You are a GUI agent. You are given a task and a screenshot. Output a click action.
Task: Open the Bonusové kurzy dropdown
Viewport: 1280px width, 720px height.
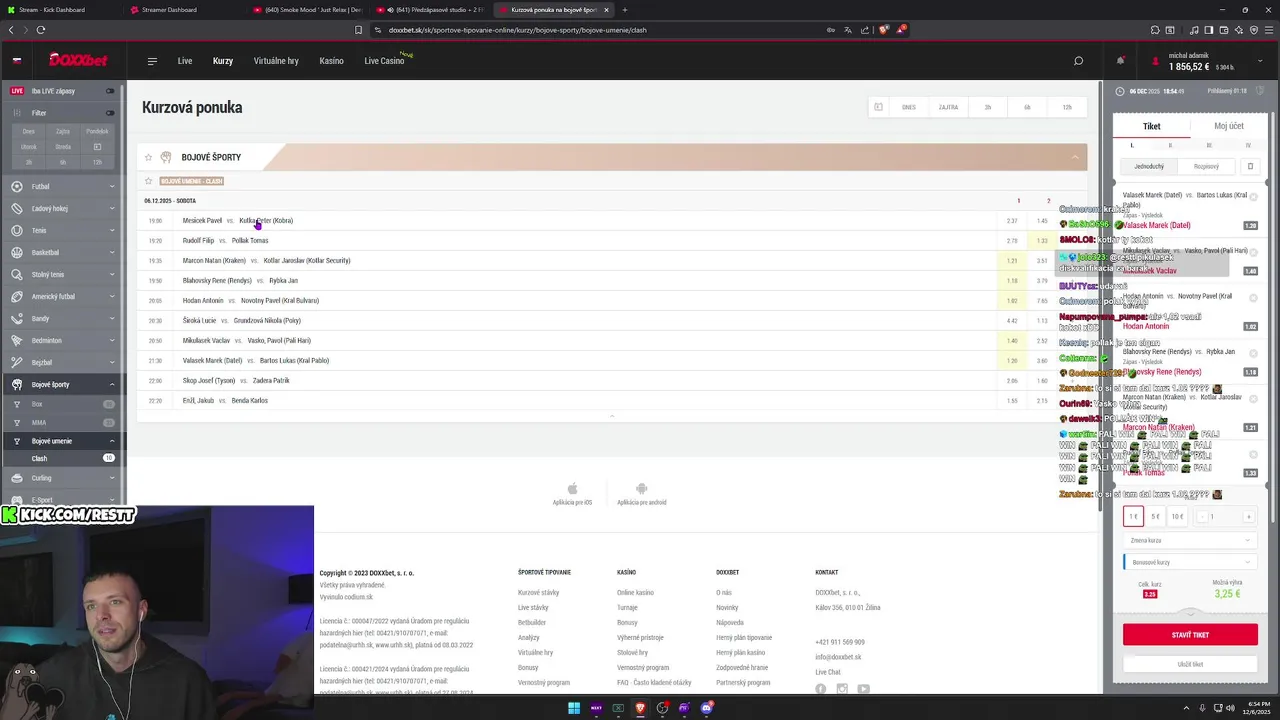click(1190, 562)
